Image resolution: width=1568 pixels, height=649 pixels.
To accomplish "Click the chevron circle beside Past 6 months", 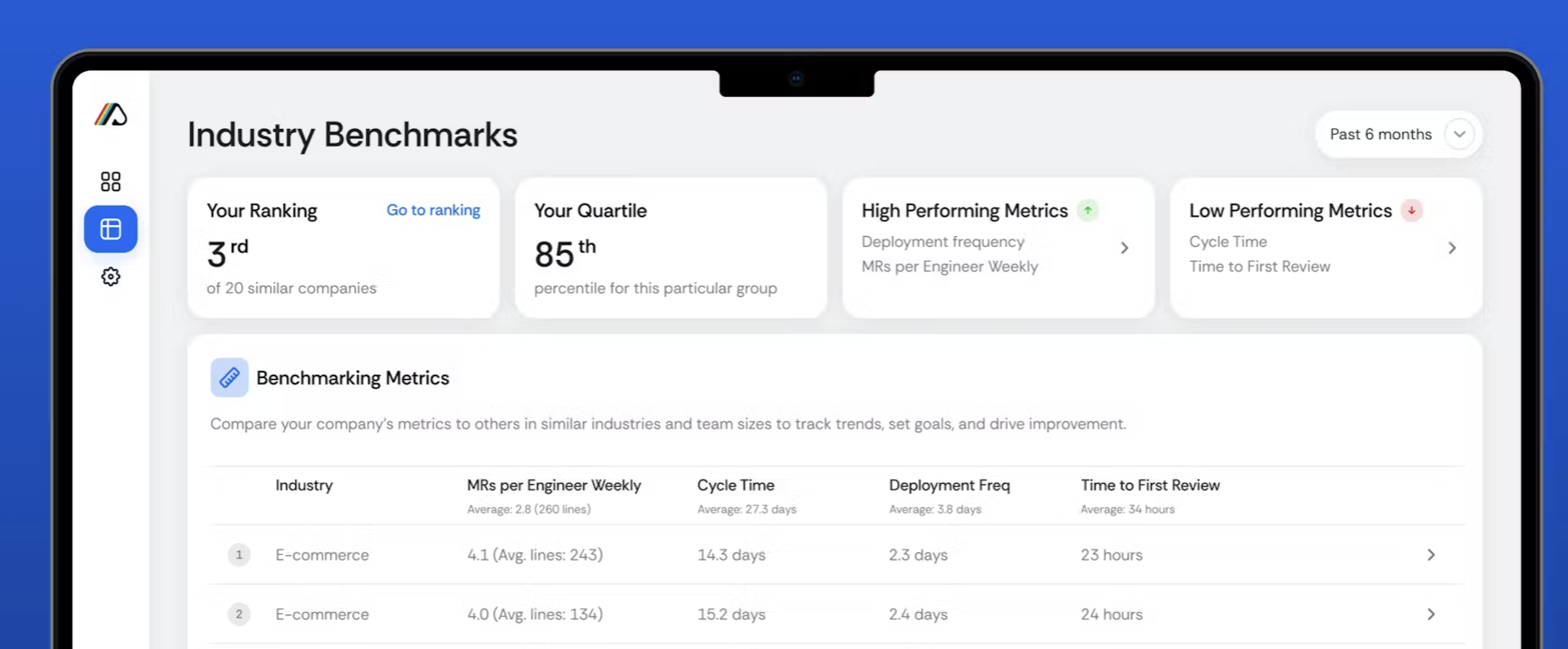I will (1459, 135).
